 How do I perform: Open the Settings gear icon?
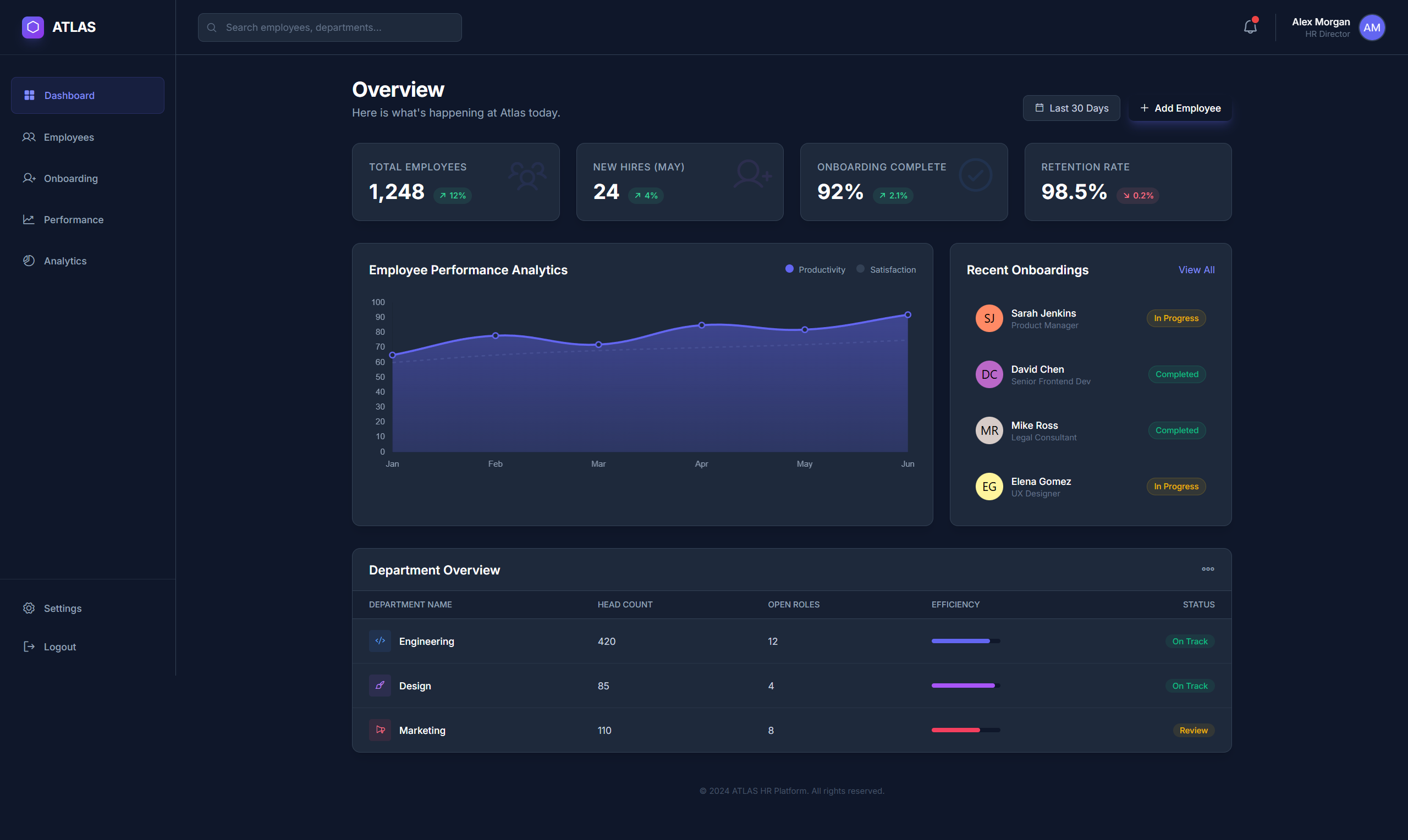[x=29, y=608]
